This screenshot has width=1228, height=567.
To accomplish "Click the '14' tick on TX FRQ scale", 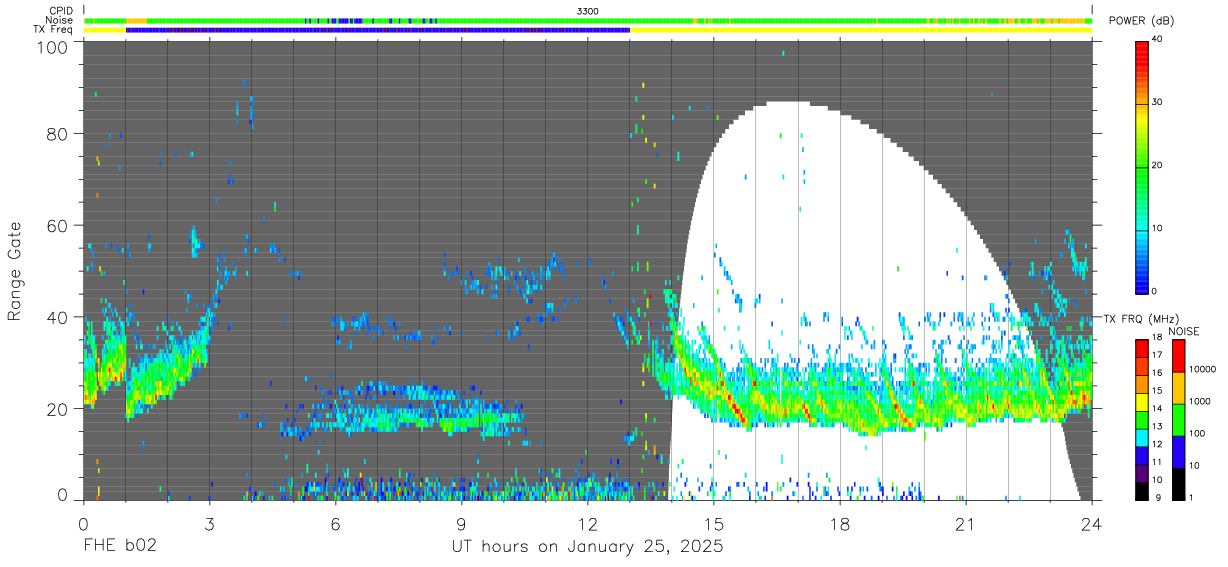I will click(1159, 409).
